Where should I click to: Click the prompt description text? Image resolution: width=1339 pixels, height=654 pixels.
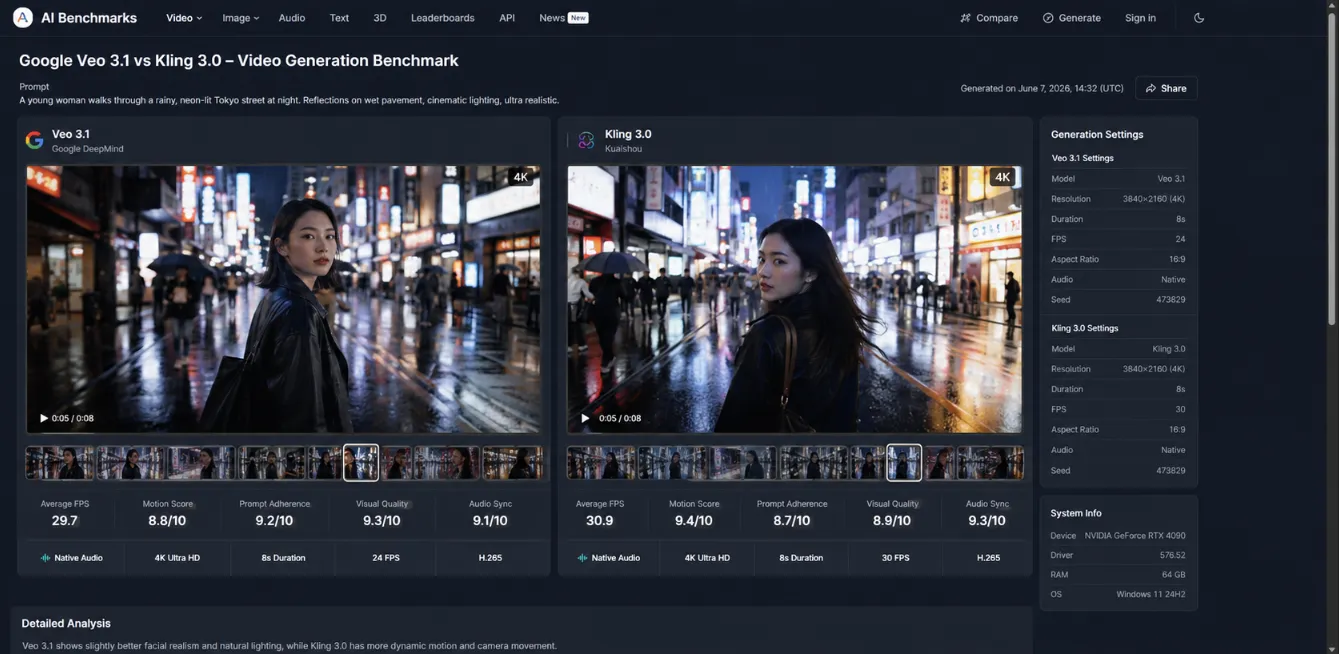point(289,100)
